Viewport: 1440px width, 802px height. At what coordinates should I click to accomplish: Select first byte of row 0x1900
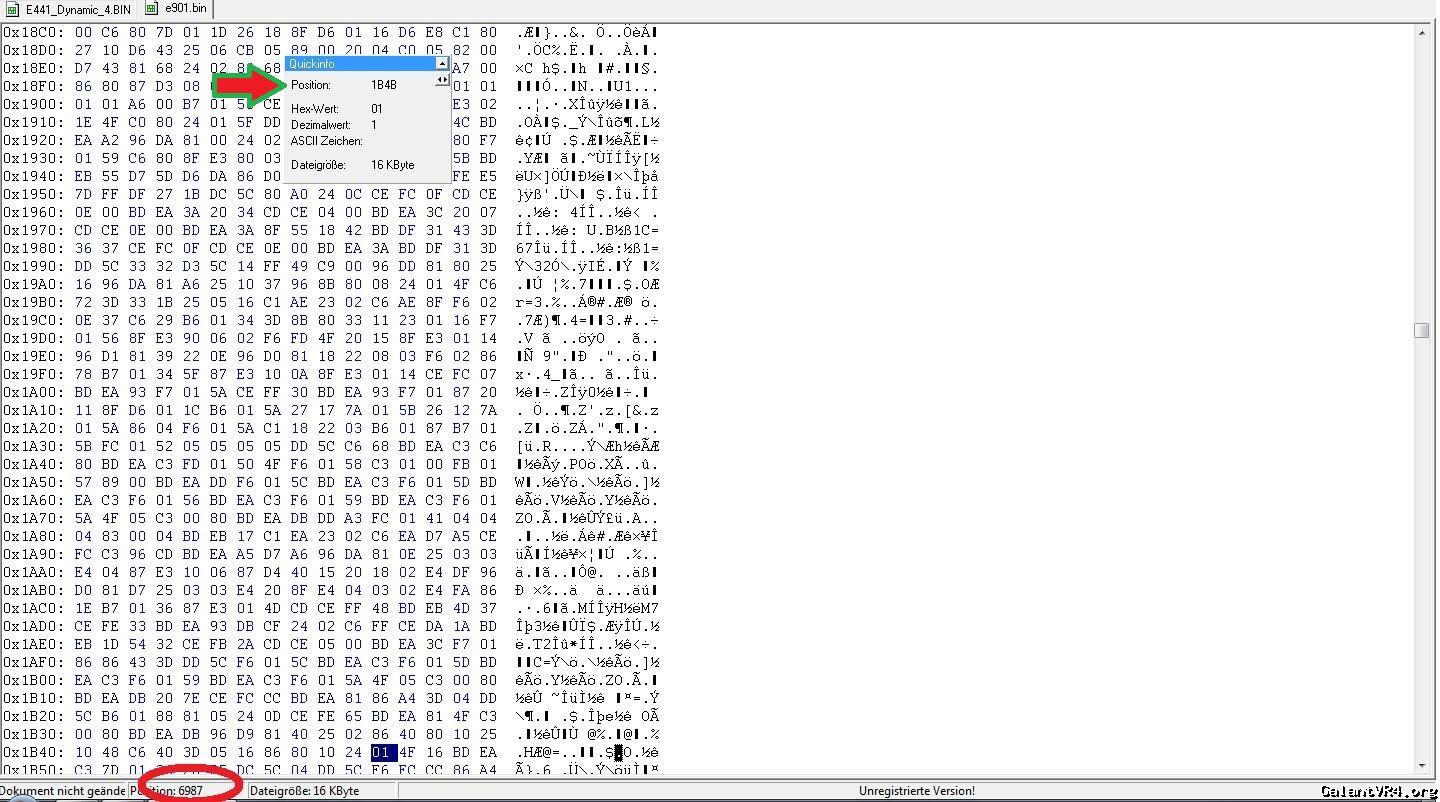pos(83,104)
